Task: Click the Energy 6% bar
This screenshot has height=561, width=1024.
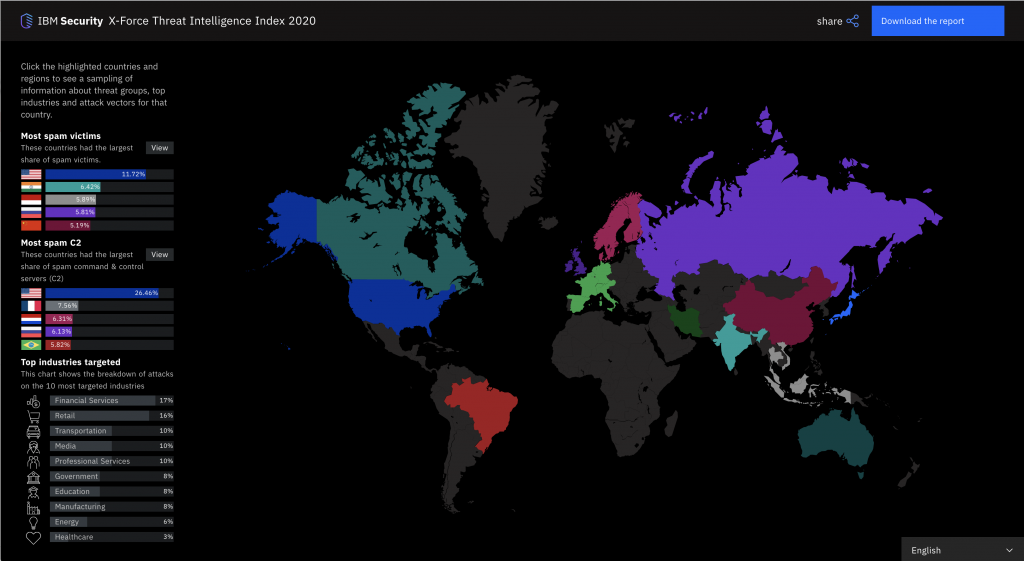Action: (x=111, y=522)
